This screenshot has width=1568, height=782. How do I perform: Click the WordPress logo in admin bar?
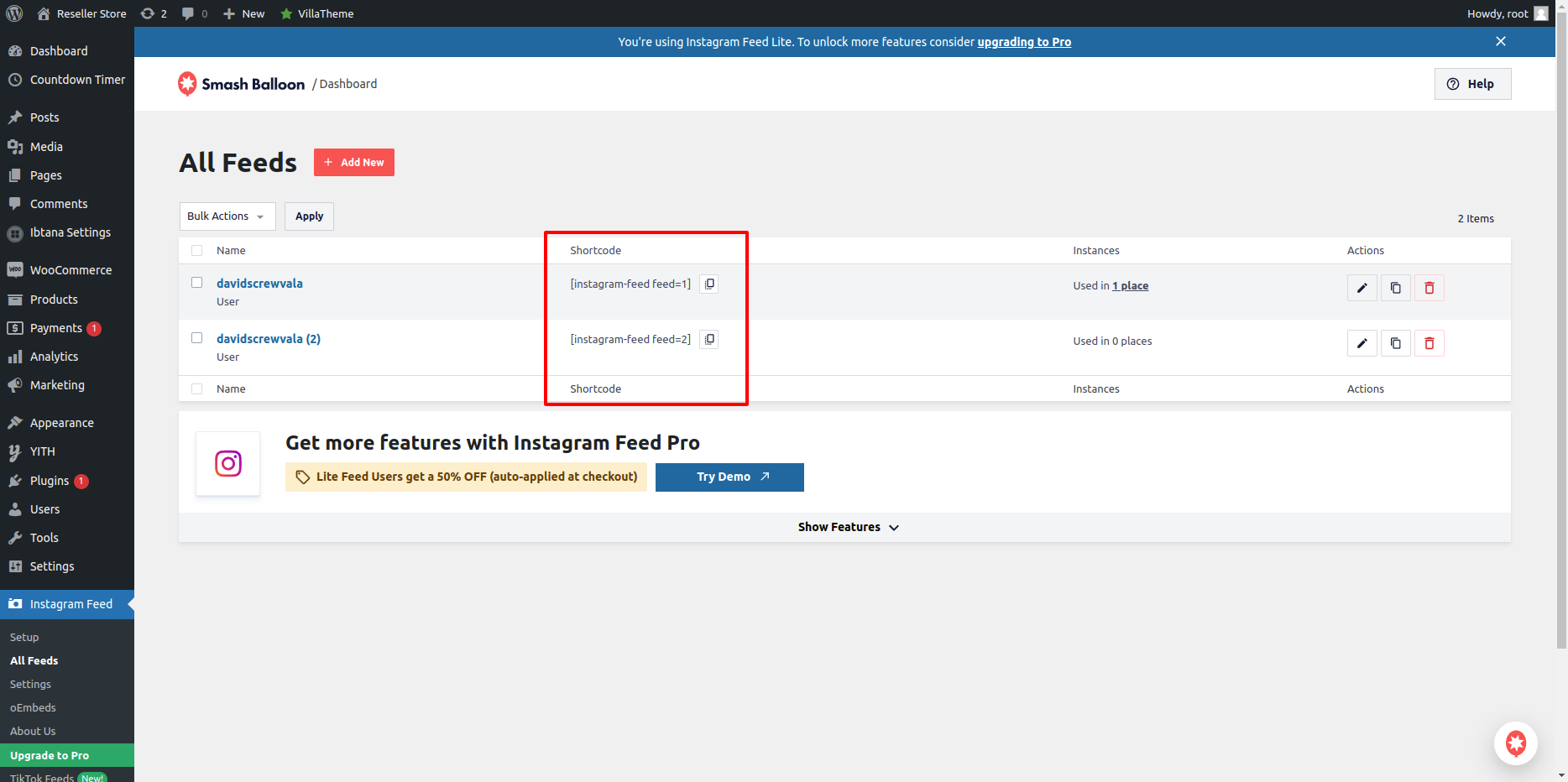pyautogui.click(x=14, y=13)
